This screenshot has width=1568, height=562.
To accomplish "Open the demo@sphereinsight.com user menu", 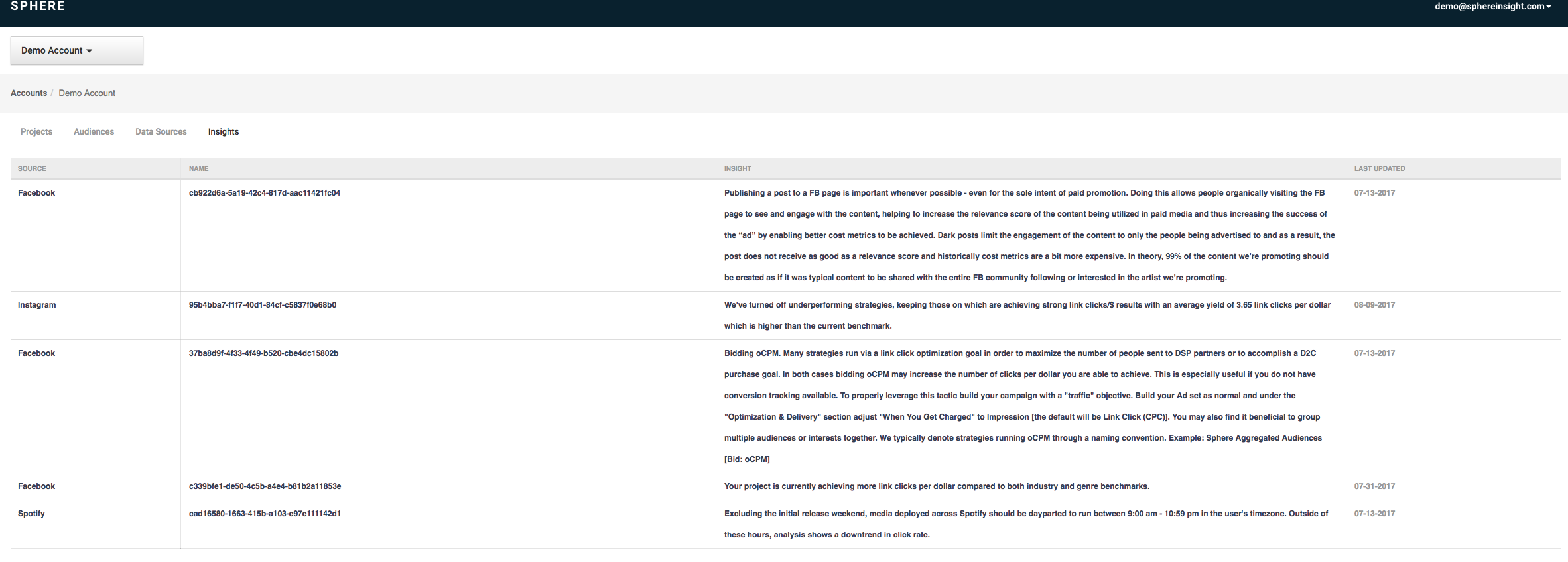I will [x=1492, y=7].
